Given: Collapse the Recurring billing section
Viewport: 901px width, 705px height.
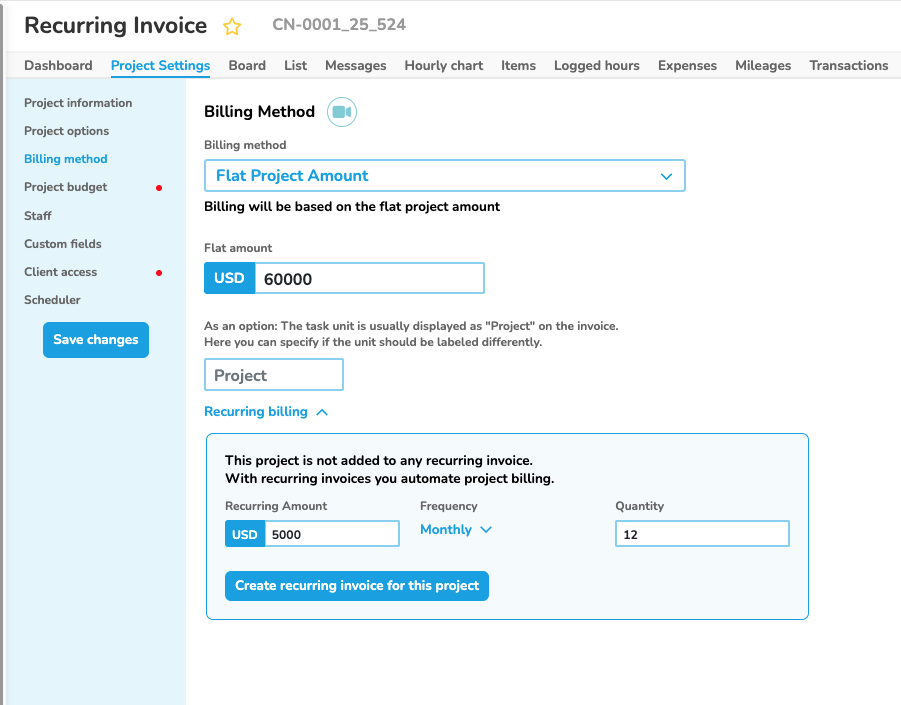Looking at the screenshot, I should [x=266, y=411].
